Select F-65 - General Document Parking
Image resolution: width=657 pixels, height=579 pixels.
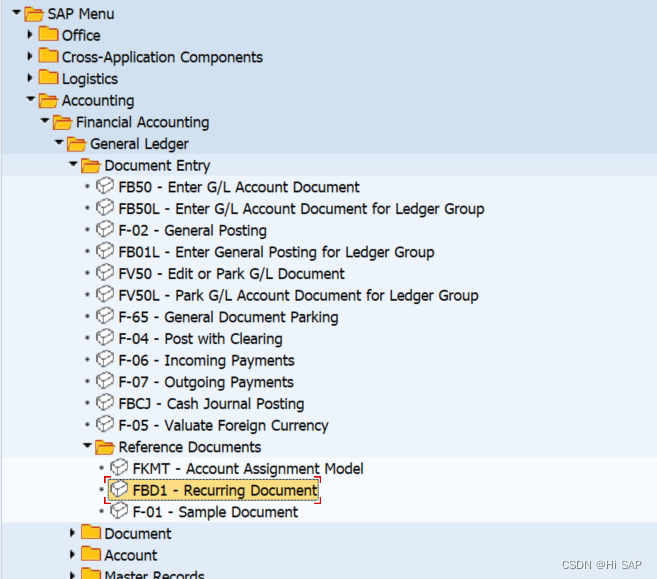tap(228, 317)
